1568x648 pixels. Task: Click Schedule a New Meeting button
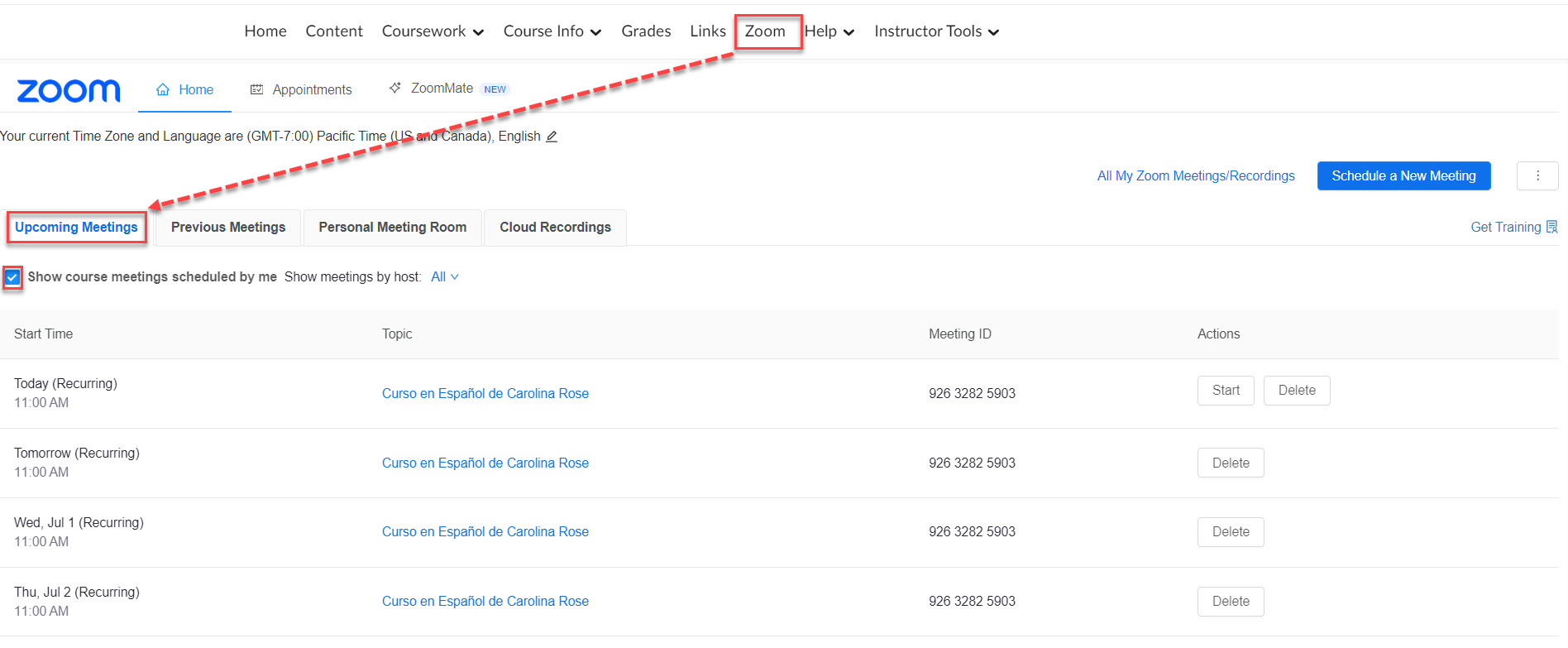pos(1403,175)
